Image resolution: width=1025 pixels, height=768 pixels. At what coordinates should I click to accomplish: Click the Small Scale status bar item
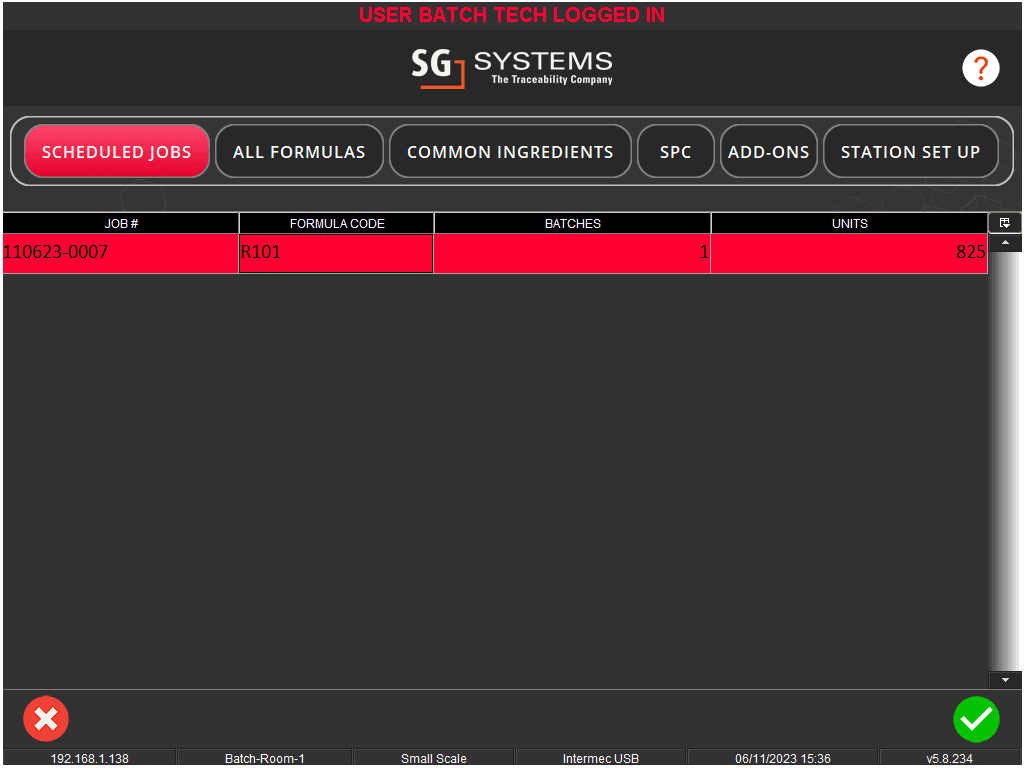point(433,758)
